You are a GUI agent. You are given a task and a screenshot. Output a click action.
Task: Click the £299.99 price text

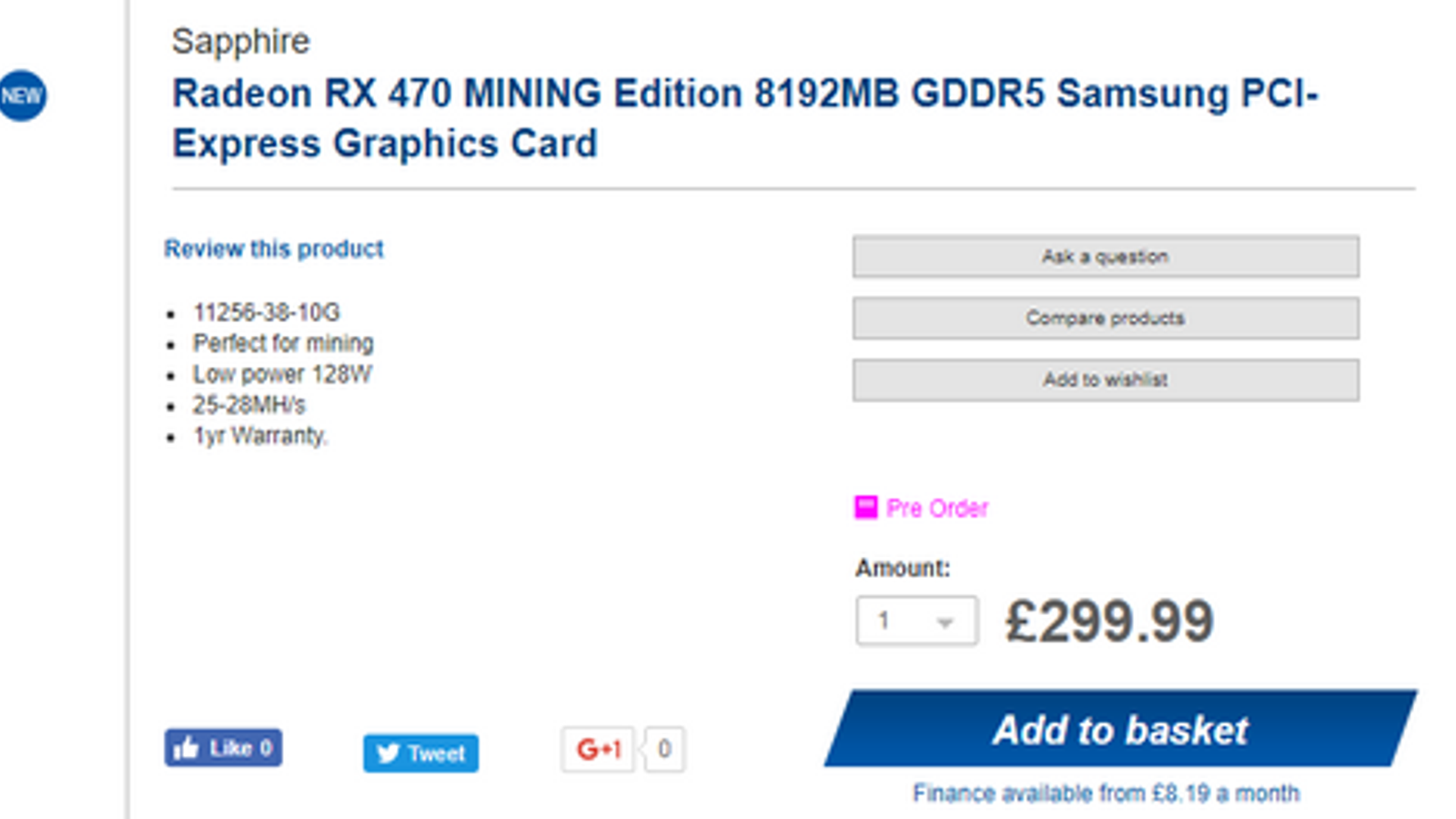[1108, 622]
